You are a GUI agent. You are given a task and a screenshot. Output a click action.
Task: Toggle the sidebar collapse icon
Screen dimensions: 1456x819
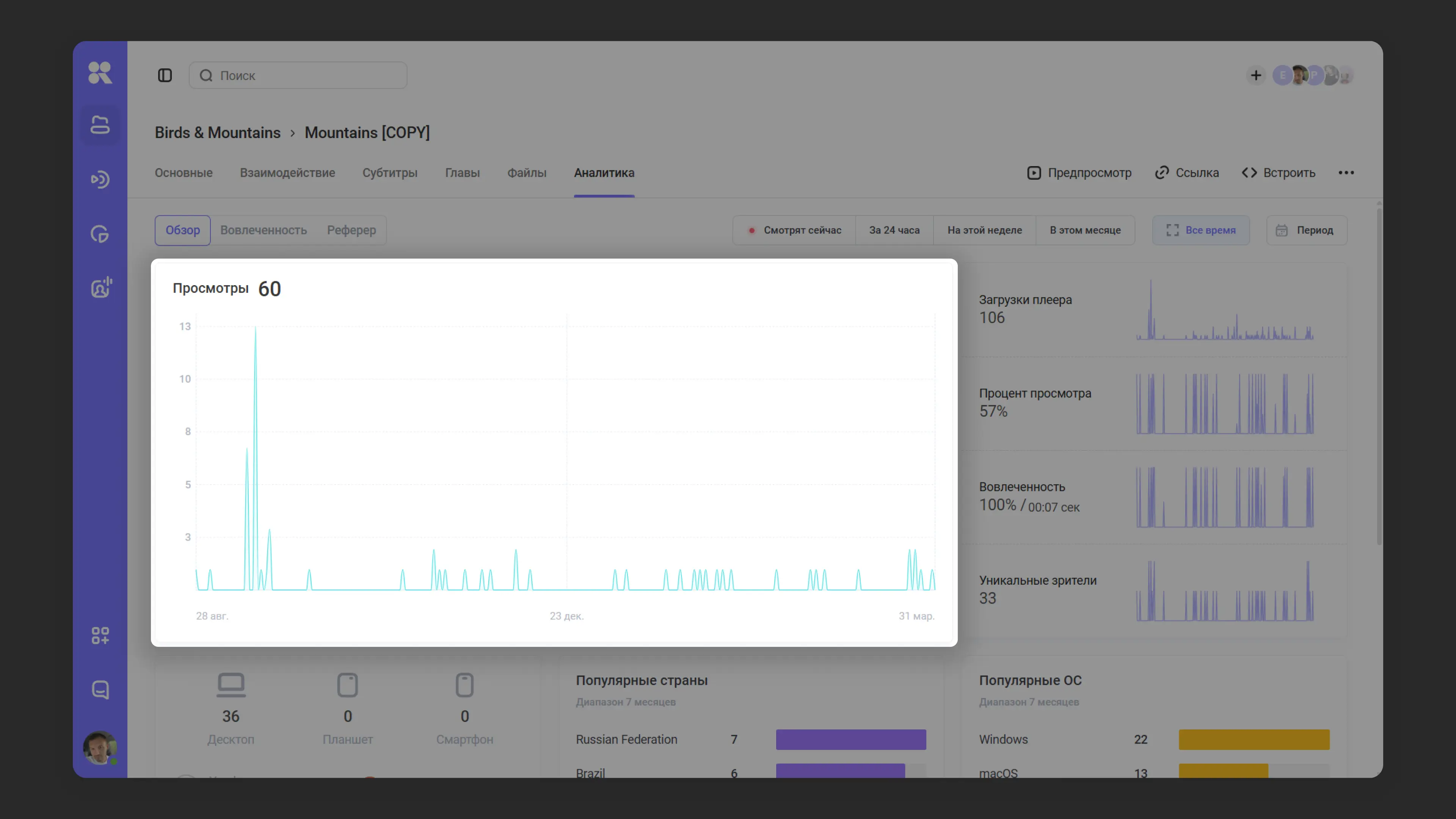pos(165,75)
